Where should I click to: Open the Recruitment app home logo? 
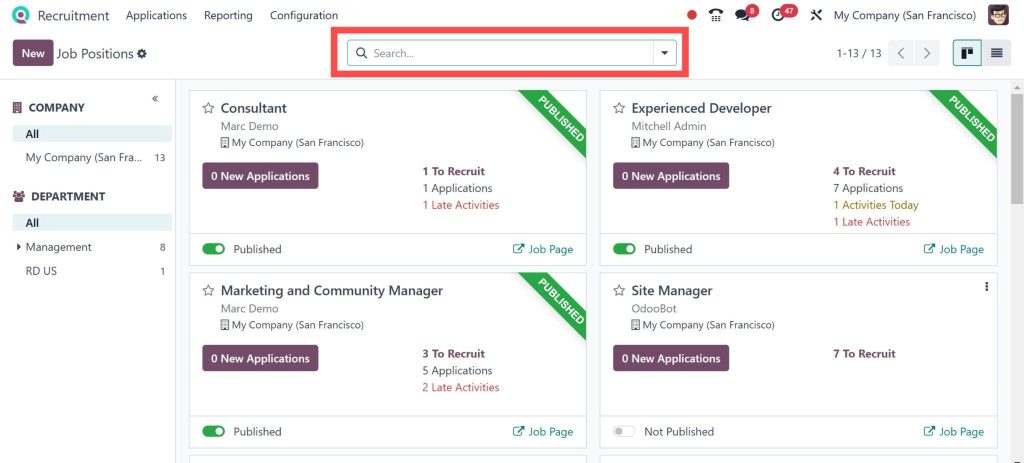point(20,15)
